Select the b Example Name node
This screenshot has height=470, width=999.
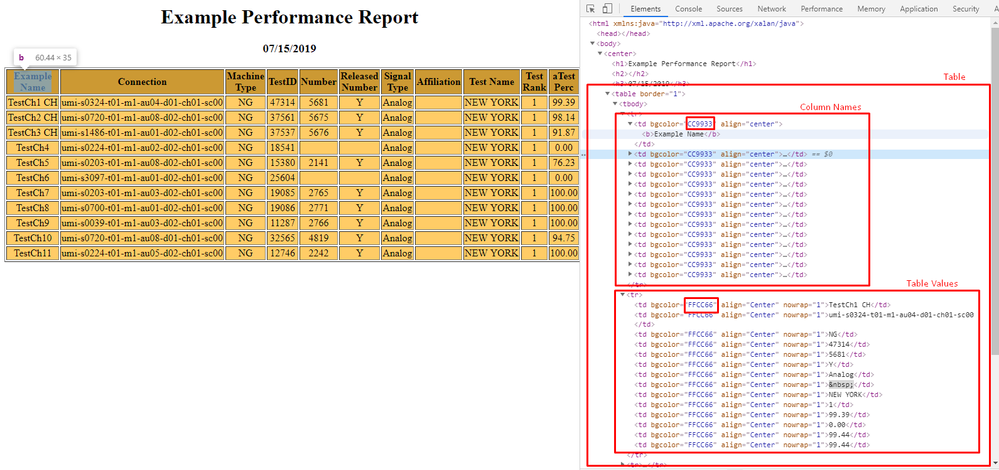point(679,134)
